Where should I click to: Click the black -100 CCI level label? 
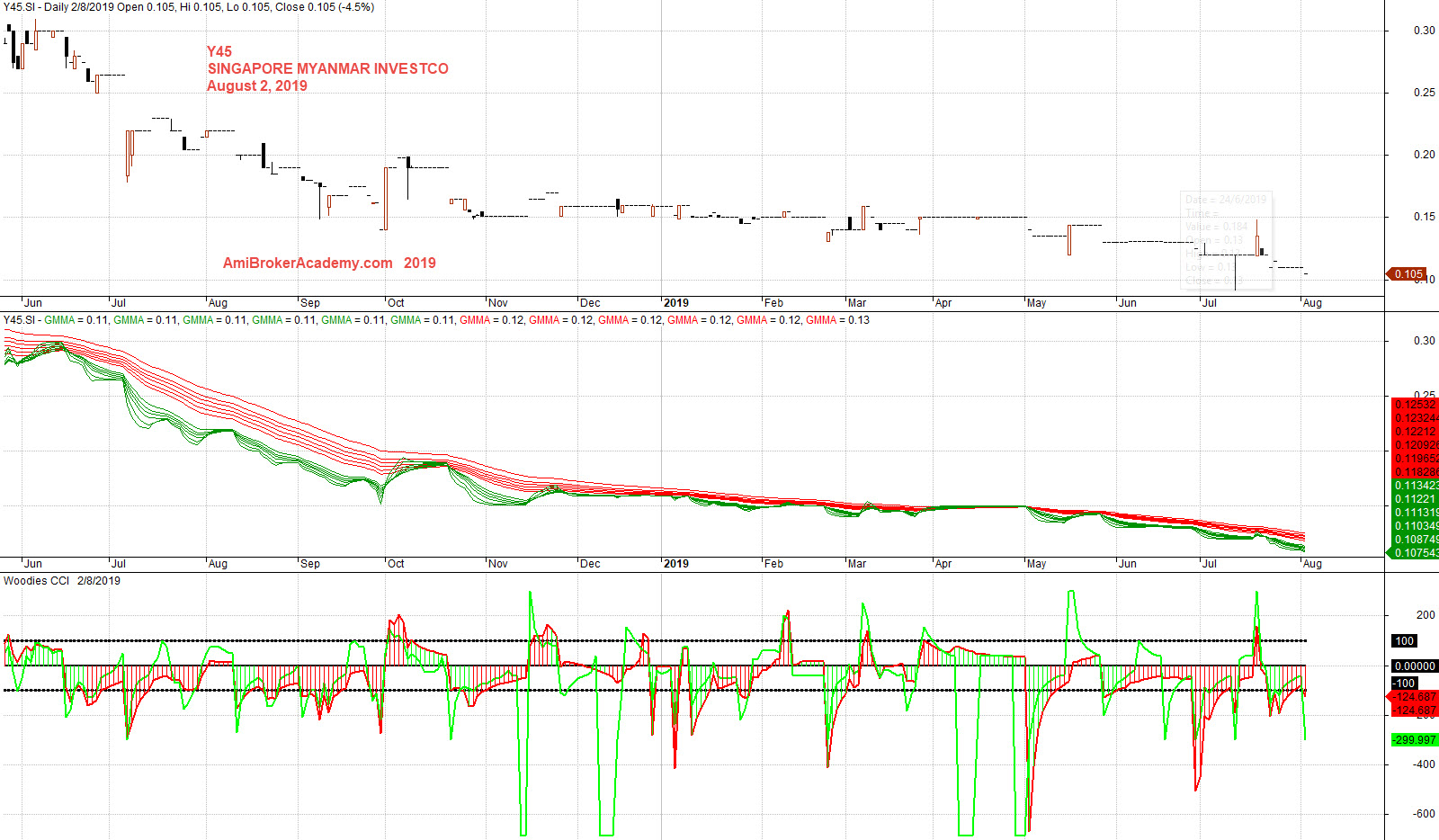(x=1405, y=684)
